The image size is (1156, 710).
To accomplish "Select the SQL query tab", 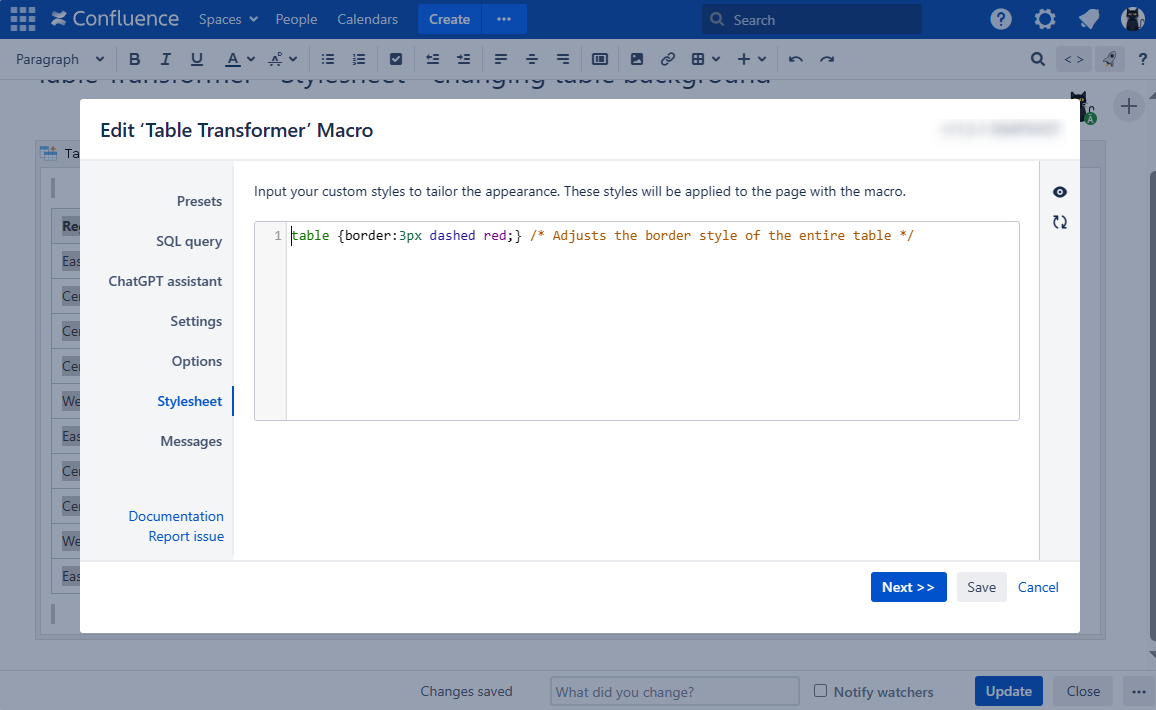I will pyautogui.click(x=189, y=241).
